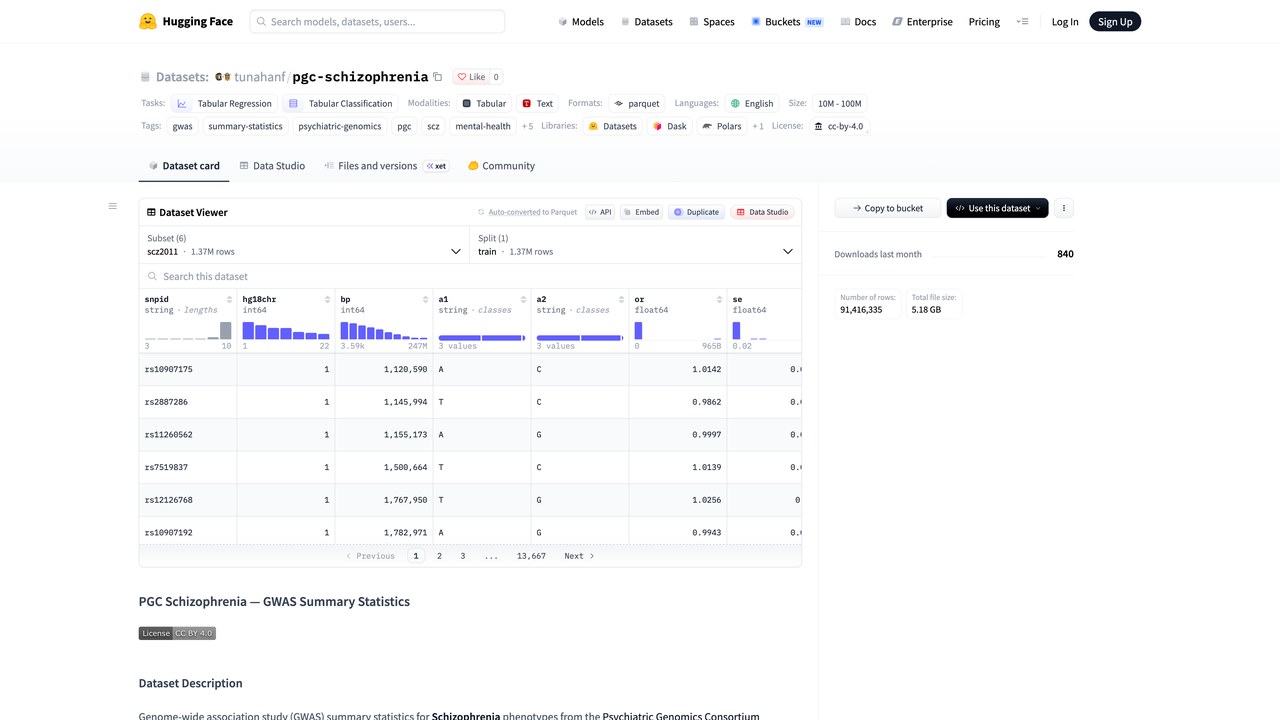Switch to the Dataset card tab
This screenshot has width=1280, height=720.
(x=184, y=166)
